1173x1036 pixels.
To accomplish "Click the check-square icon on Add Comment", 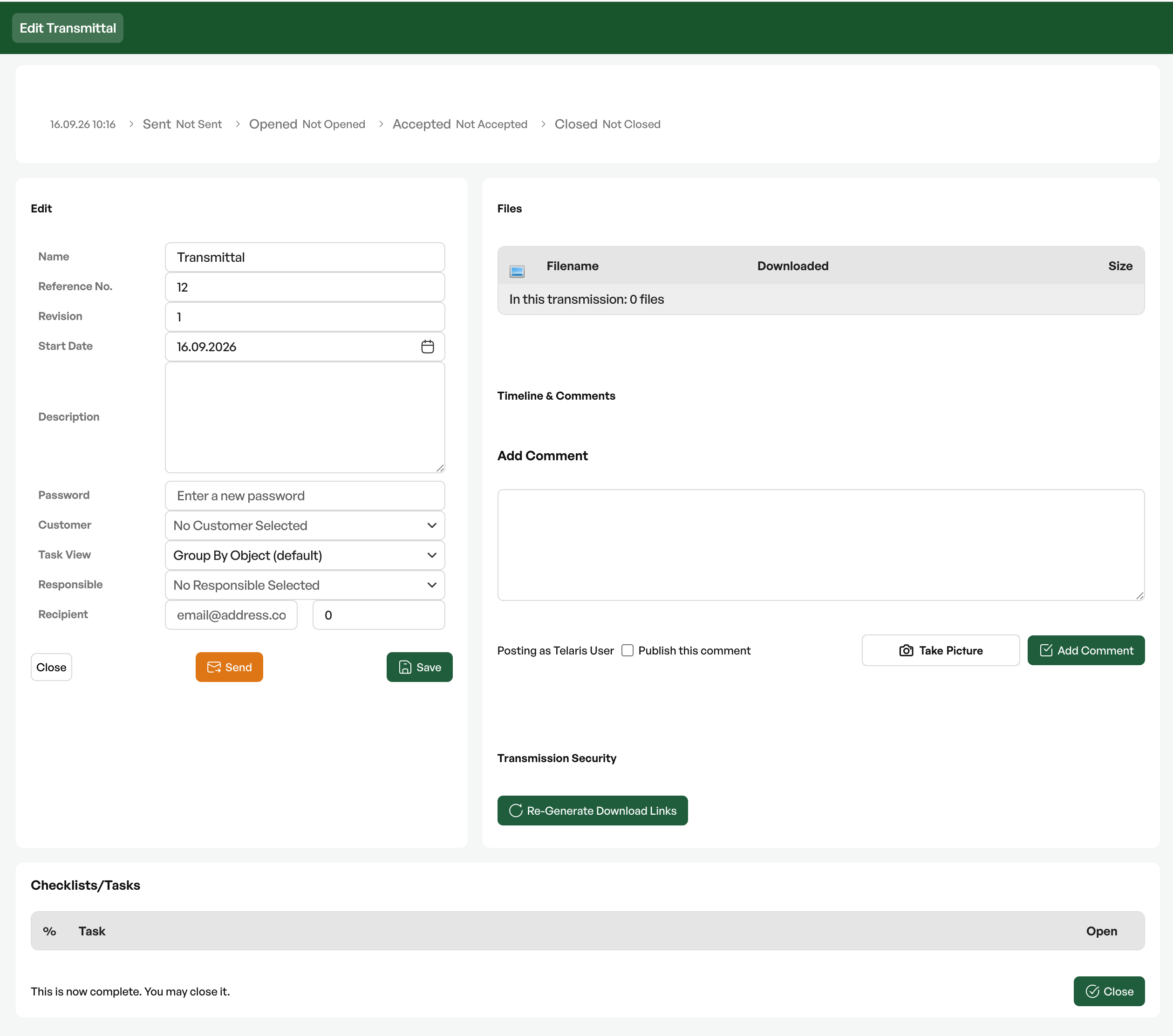I will point(1046,650).
